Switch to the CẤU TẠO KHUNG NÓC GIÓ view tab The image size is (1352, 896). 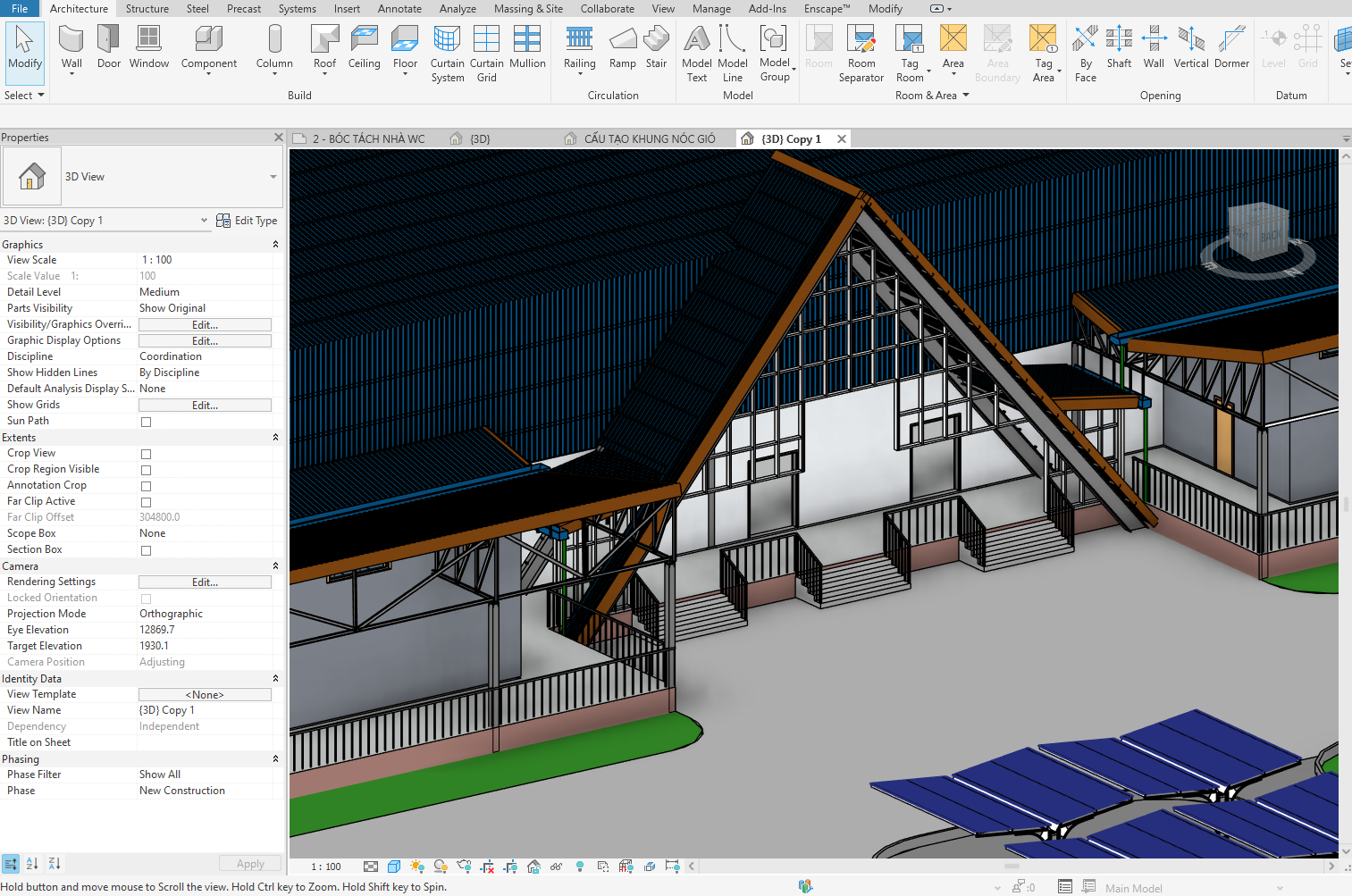click(x=649, y=139)
